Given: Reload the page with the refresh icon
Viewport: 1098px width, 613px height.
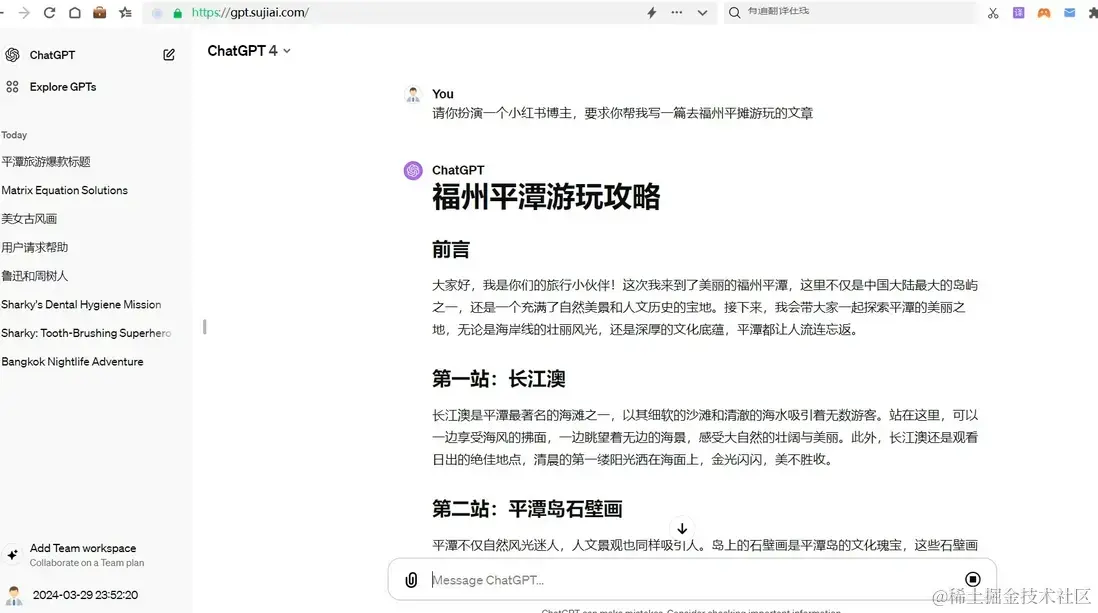Looking at the screenshot, I should point(49,13).
